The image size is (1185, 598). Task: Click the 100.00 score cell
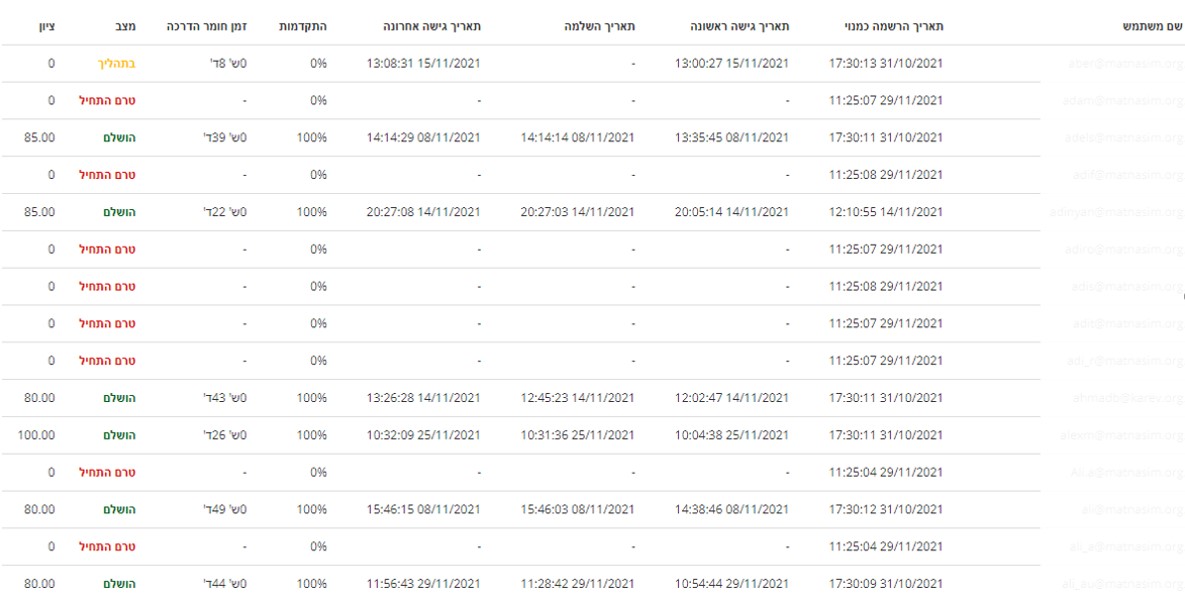[x=37, y=435]
